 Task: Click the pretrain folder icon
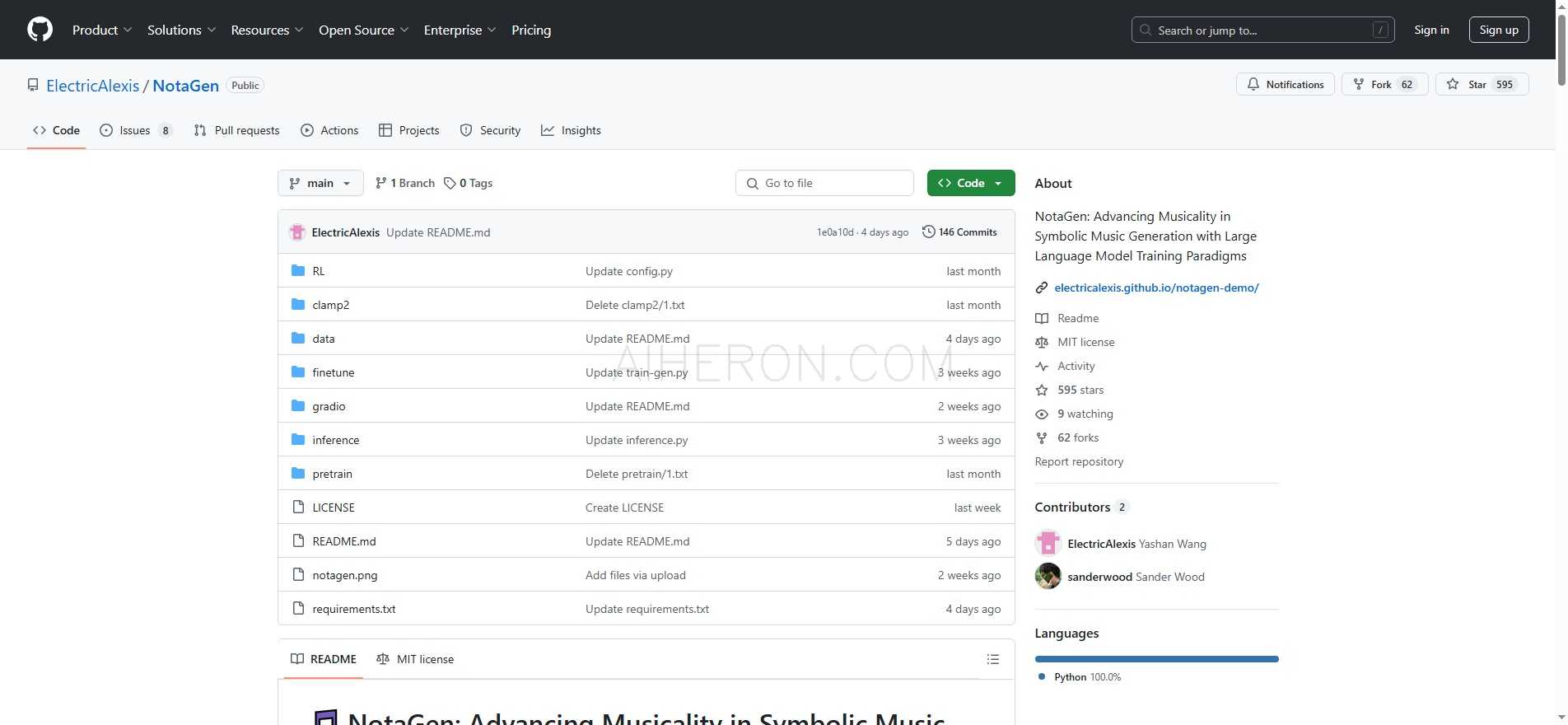pos(298,474)
